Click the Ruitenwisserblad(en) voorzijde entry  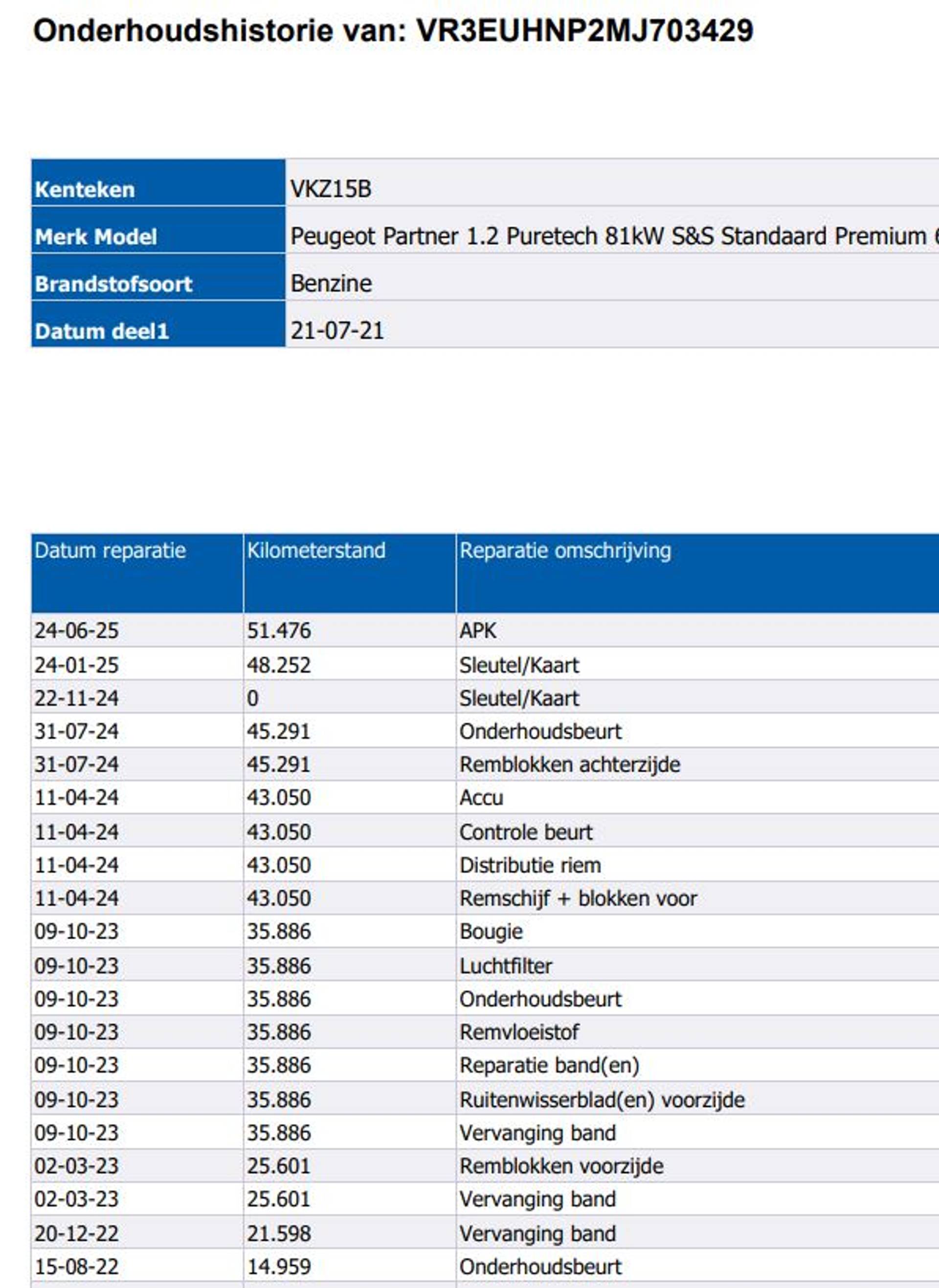tap(602, 1100)
